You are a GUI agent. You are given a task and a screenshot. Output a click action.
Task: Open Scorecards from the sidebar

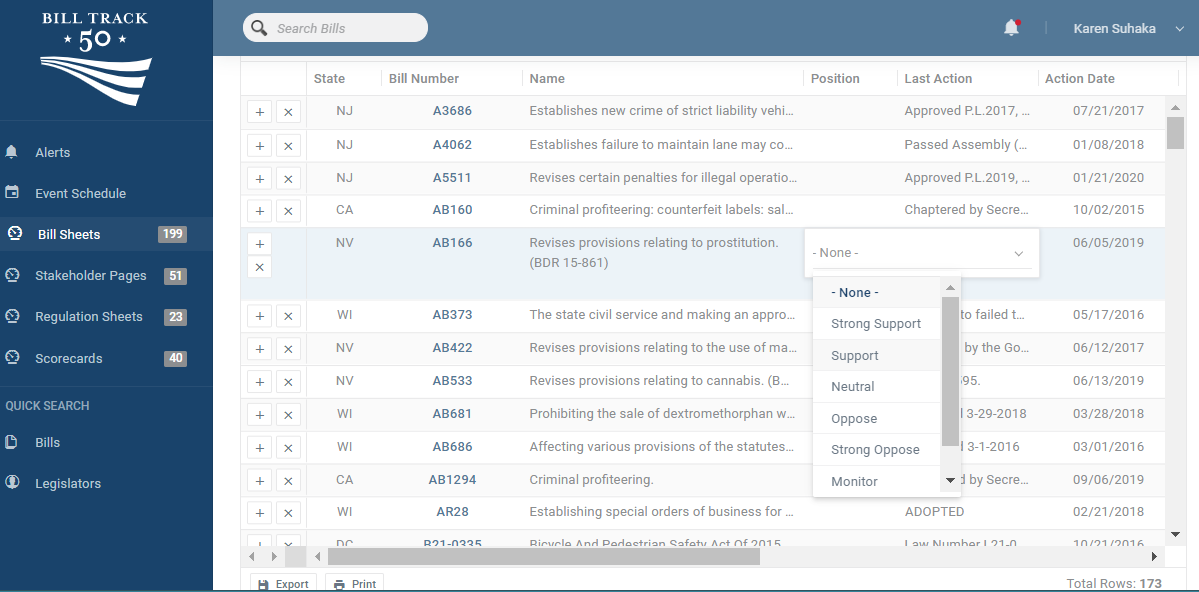pos(68,358)
